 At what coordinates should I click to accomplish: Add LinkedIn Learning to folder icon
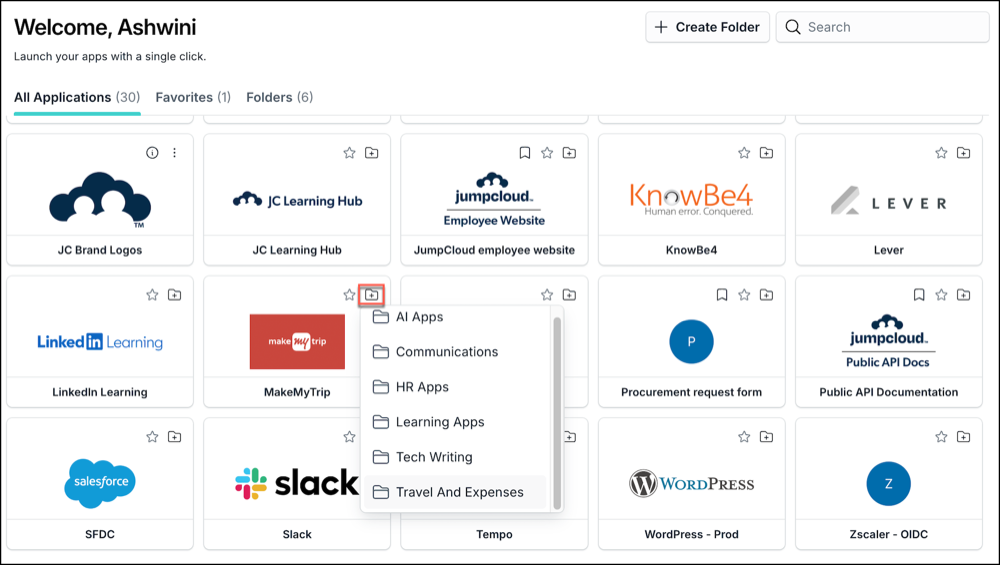pos(174,295)
